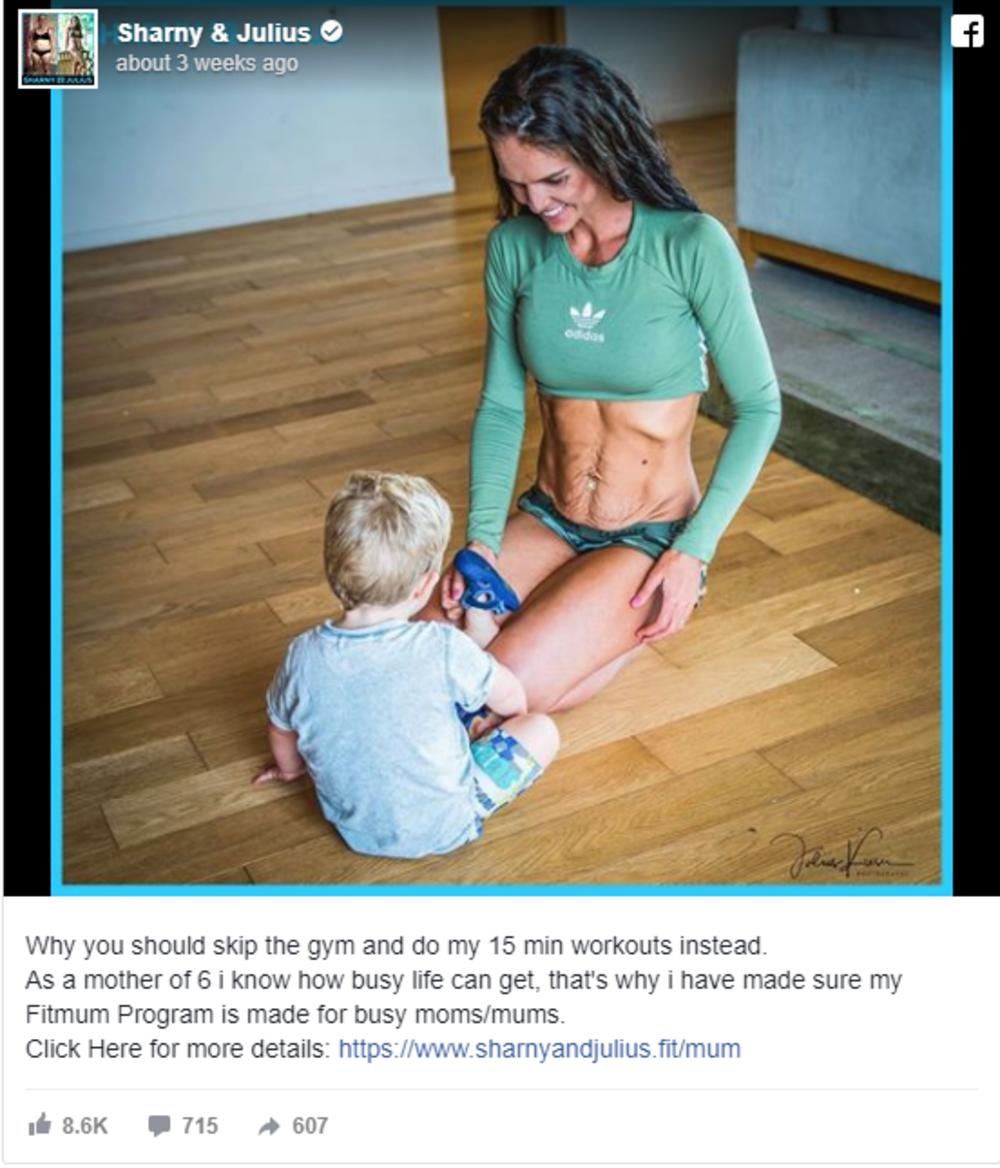Open the Sharny & Julius page name
1000x1168 pixels.
coord(214,33)
